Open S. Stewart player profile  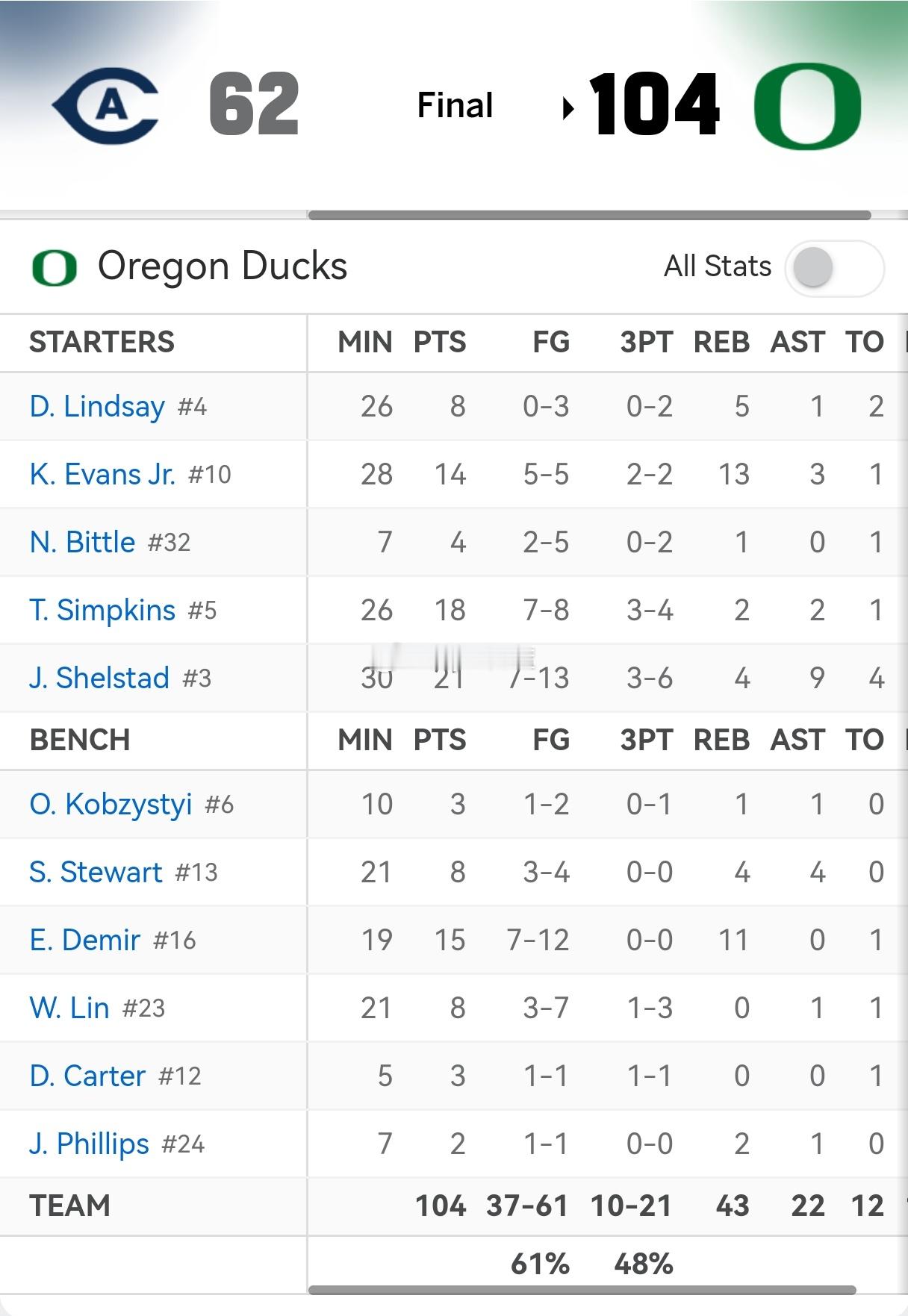pos(96,873)
